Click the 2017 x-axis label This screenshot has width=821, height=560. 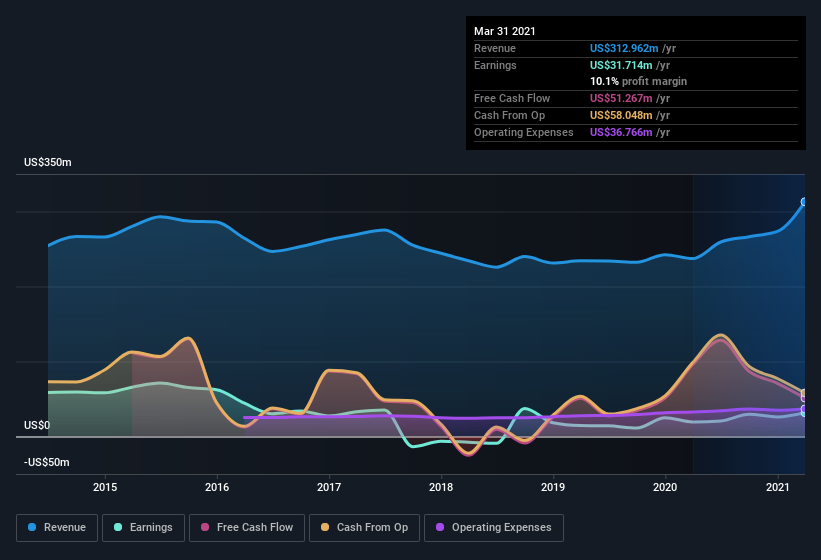tap(329, 487)
